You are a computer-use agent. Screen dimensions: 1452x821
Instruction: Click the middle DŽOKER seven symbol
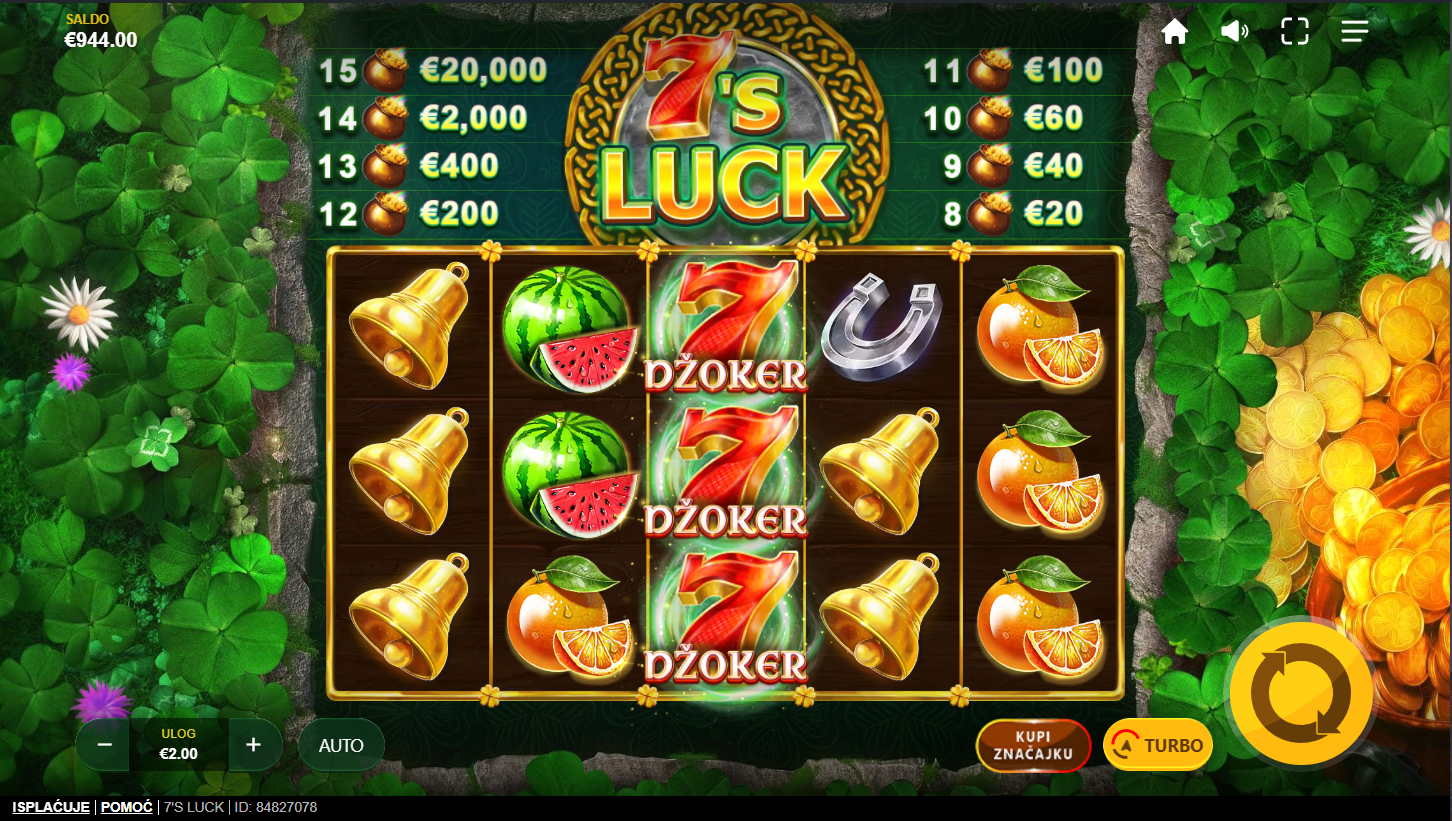(726, 472)
